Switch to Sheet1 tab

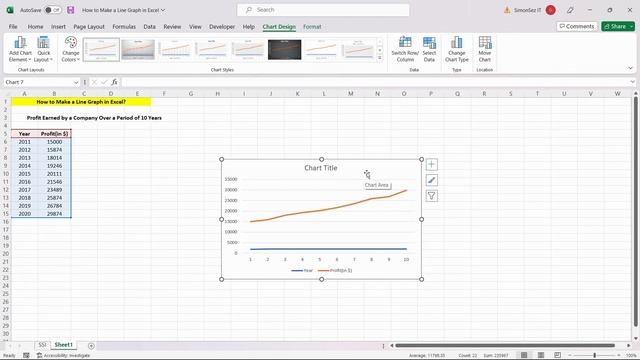[x=63, y=345]
